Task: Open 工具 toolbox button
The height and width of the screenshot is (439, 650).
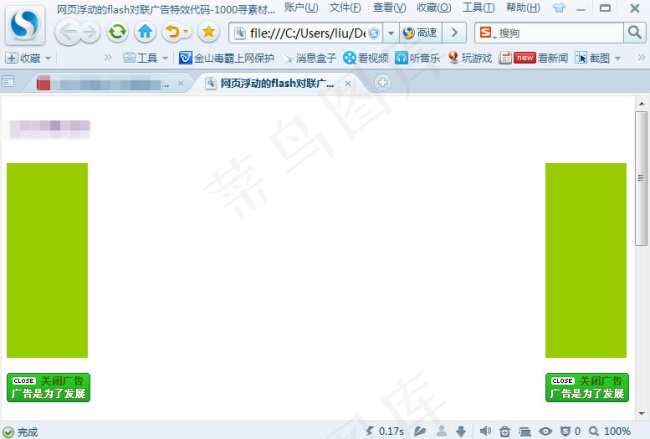Action: coord(140,58)
